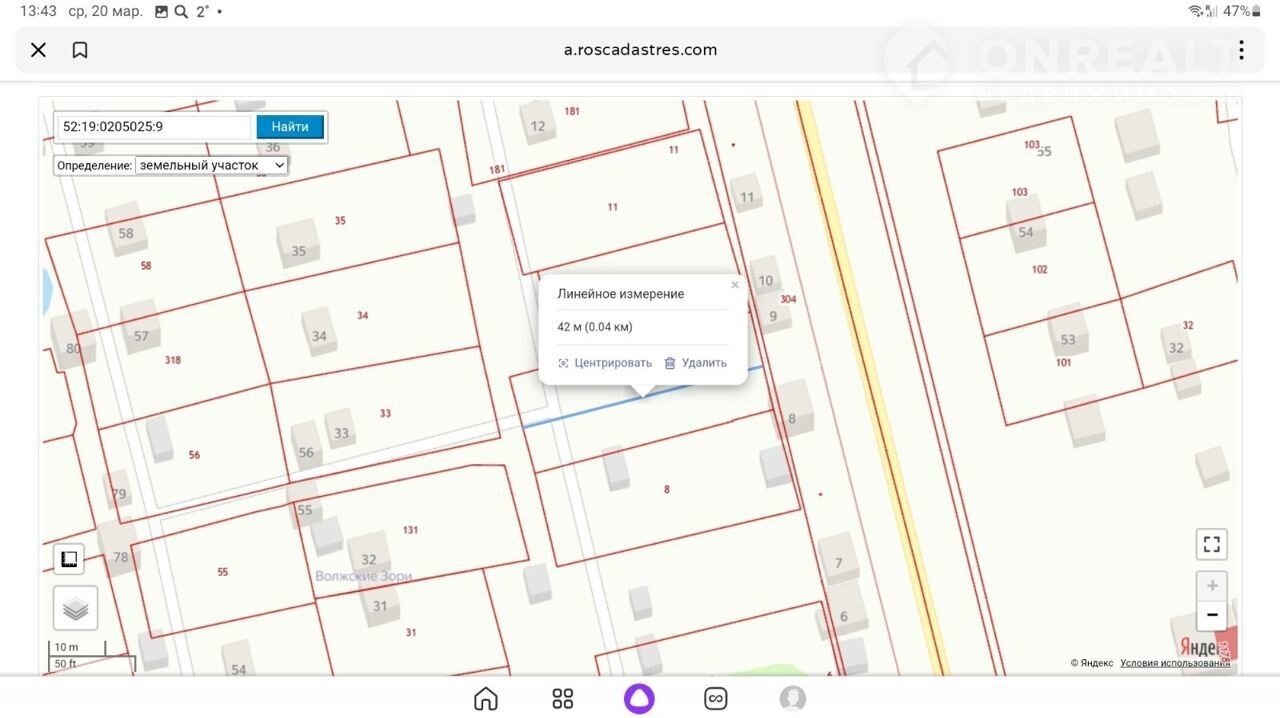Toggle fullscreen map view
1280x718 pixels.
click(1211, 545)
